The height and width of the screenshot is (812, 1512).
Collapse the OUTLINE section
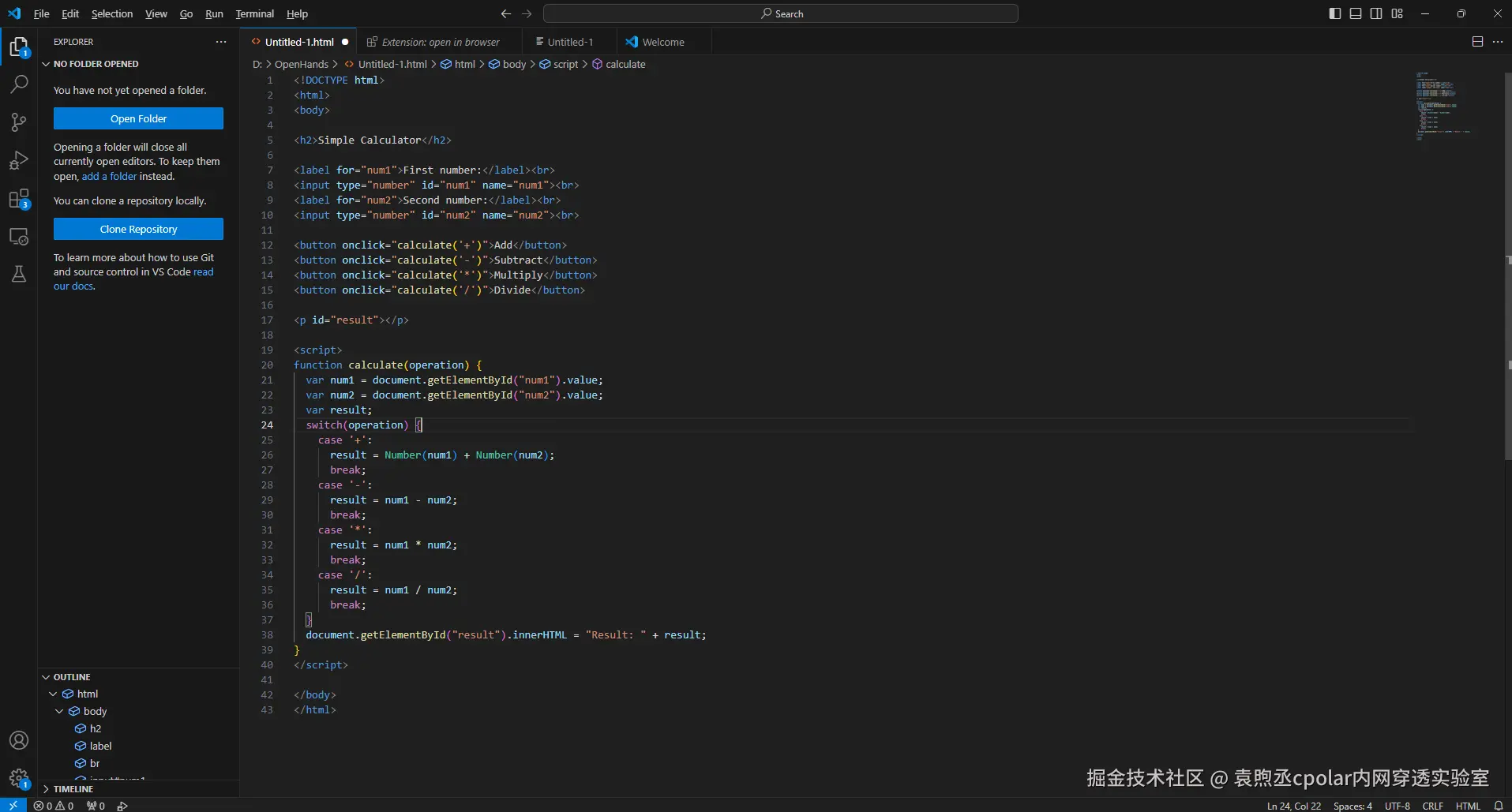46,677
